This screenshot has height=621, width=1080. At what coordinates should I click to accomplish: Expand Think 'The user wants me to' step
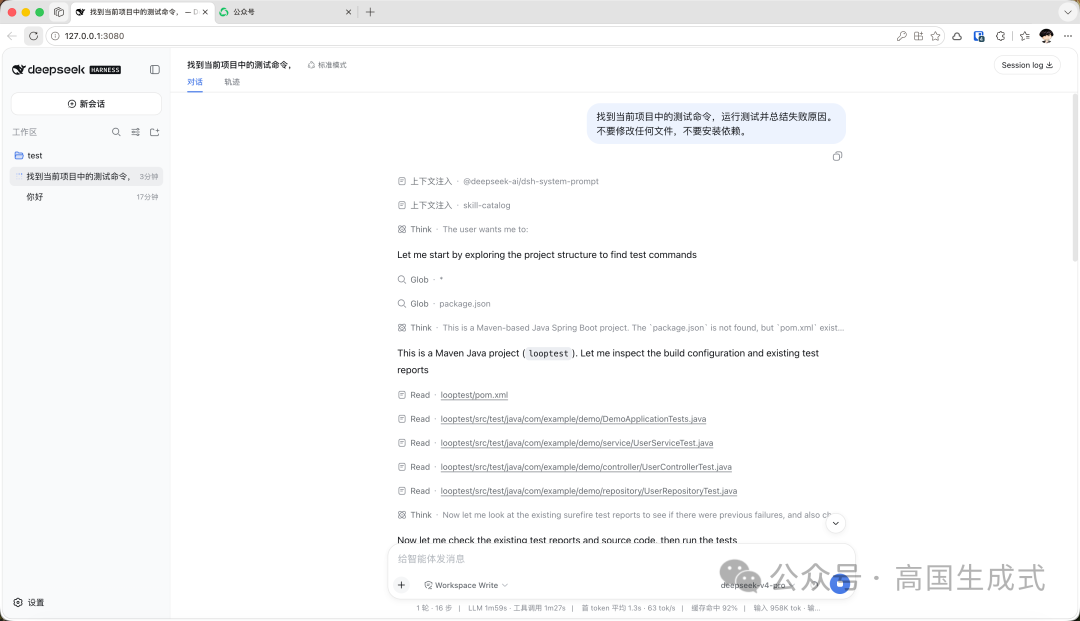[x=463, y=229]
